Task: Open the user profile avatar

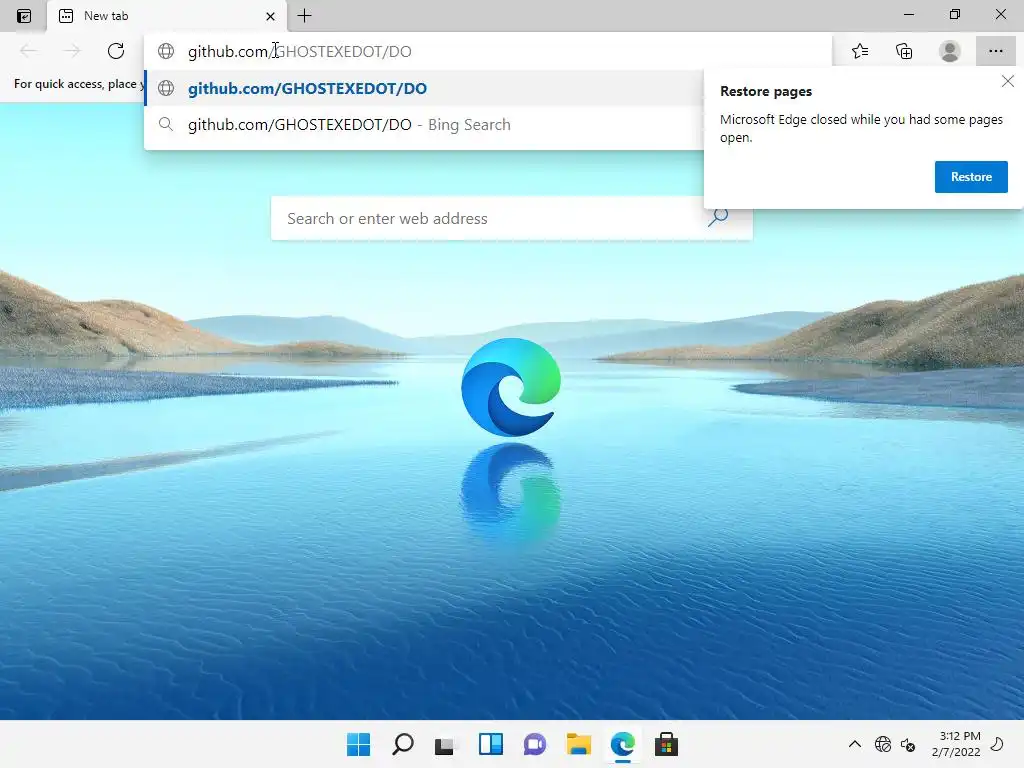Action: (x=950, y=51)
